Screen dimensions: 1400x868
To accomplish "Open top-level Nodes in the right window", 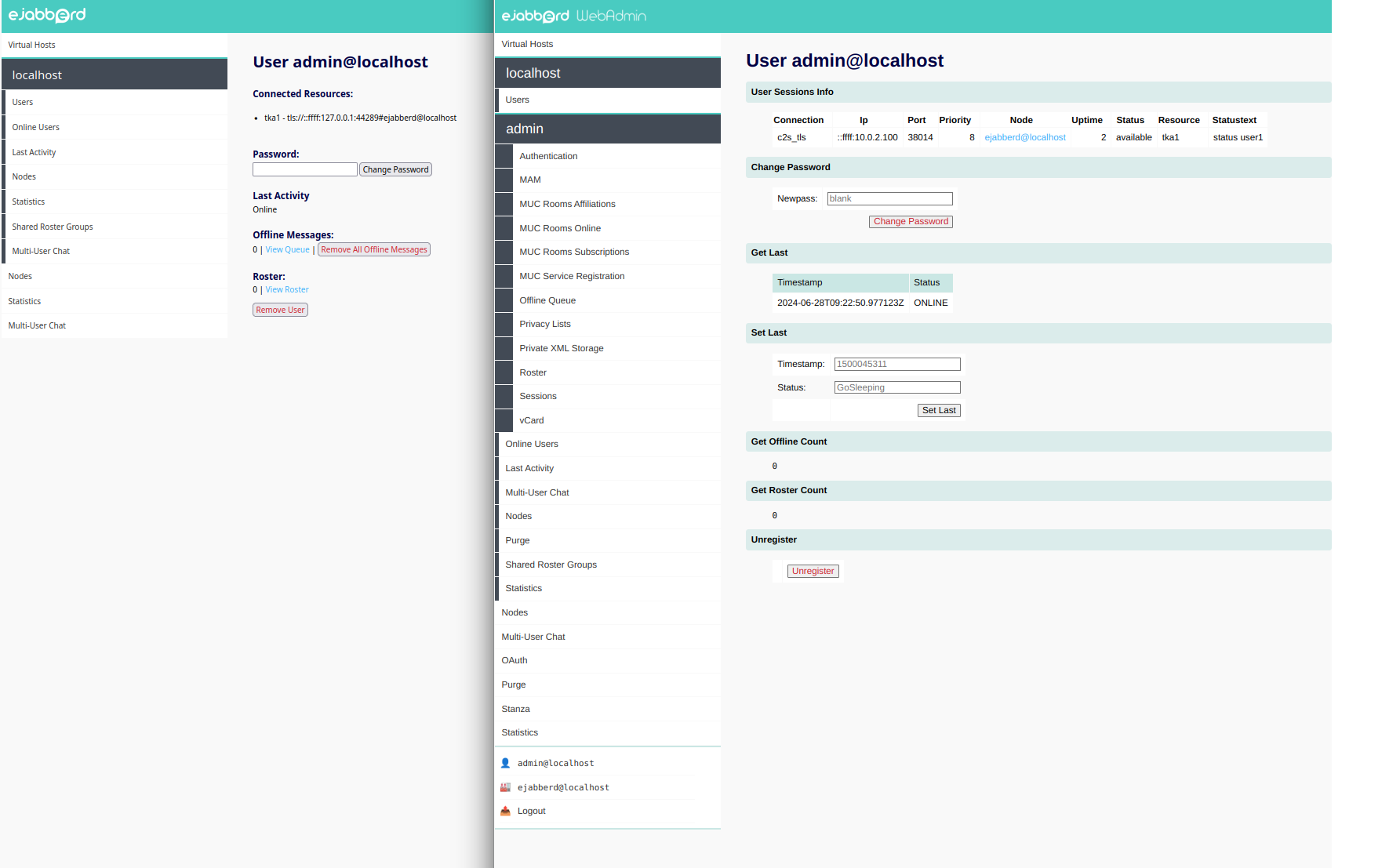I will click(515, 612).
